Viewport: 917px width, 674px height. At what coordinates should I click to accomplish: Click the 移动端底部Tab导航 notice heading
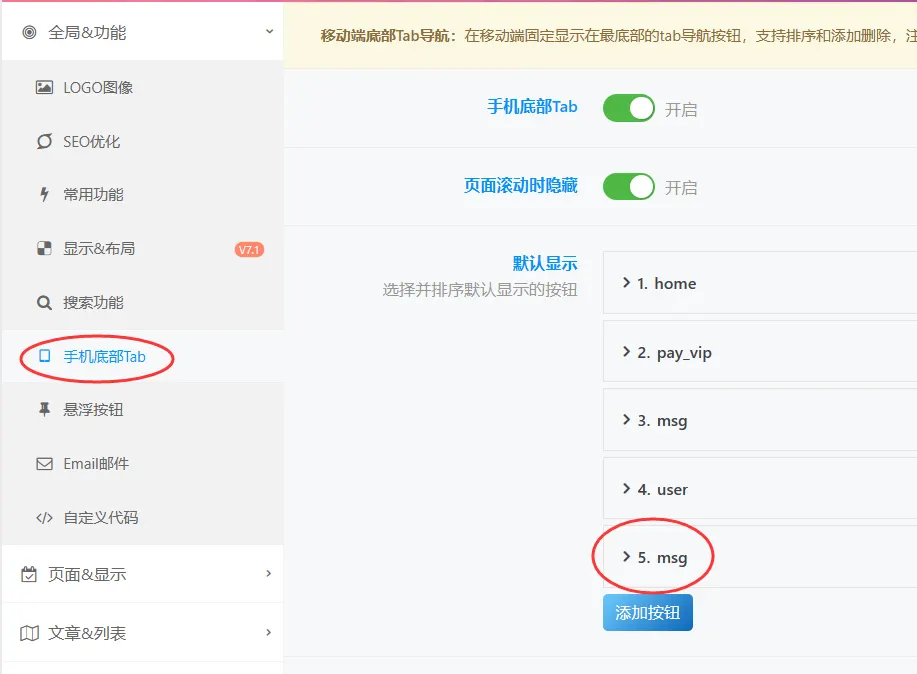388,36
